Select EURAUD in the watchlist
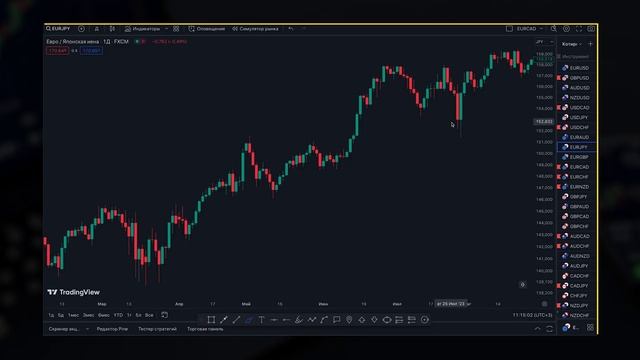Image resolution: width=640 pixels, height=360 pixels. [x=576, y=137]
